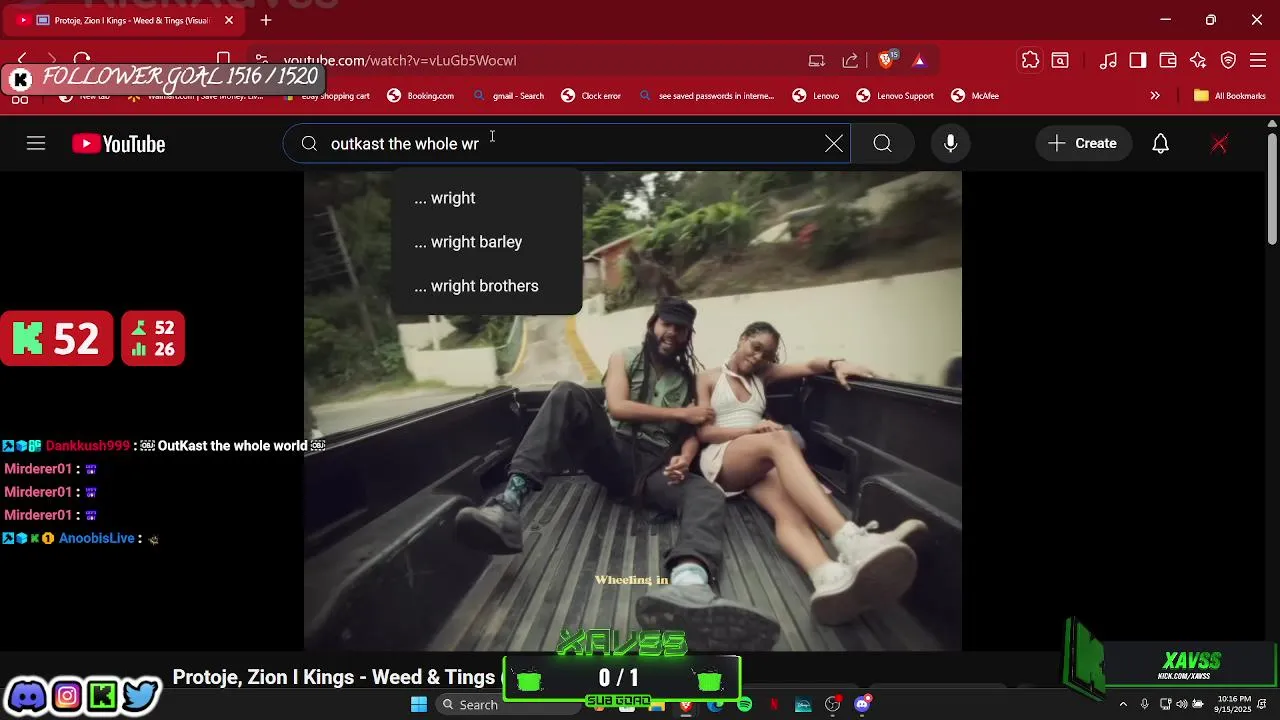
Task: Open the YouTube guide hamburger menu
Action: tap(36, 144)
